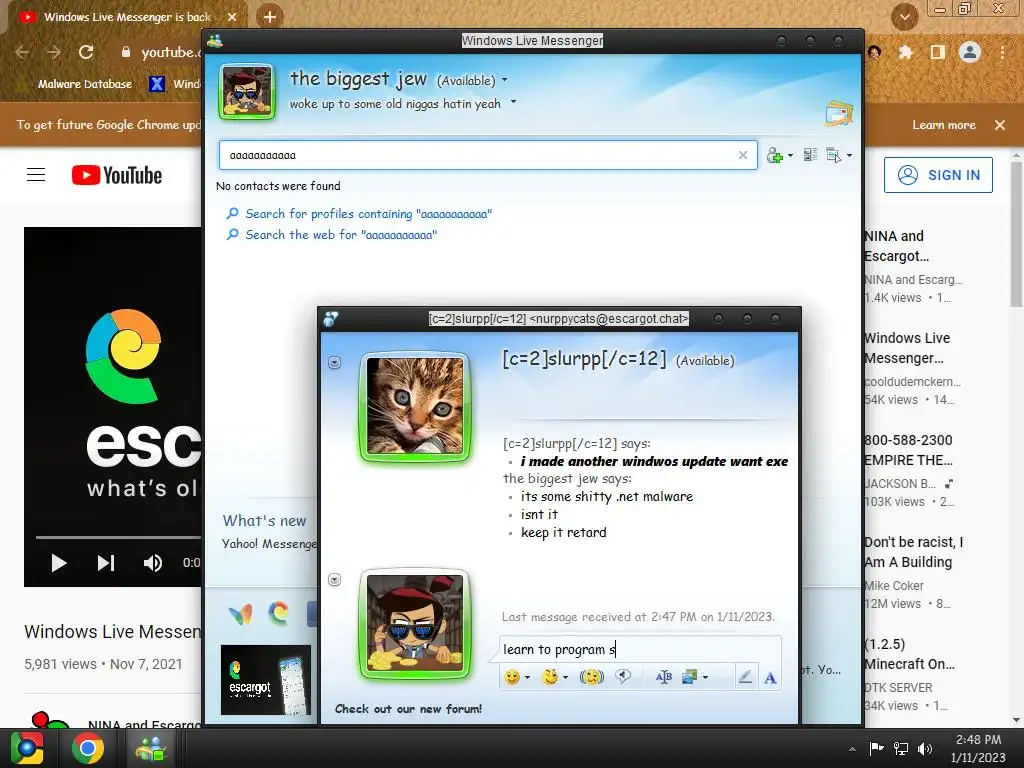Click the taskbar volume speaker icon
This screenshot has width=1024, height=768.
(925, 749)
